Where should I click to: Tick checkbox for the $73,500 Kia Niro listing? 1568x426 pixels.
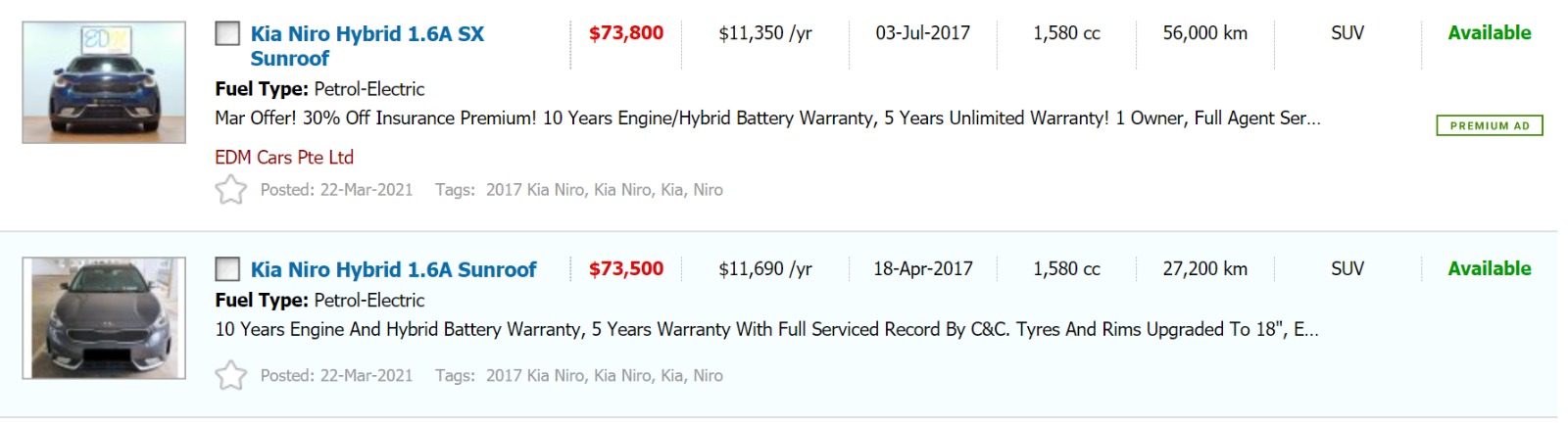pos(227,269)
